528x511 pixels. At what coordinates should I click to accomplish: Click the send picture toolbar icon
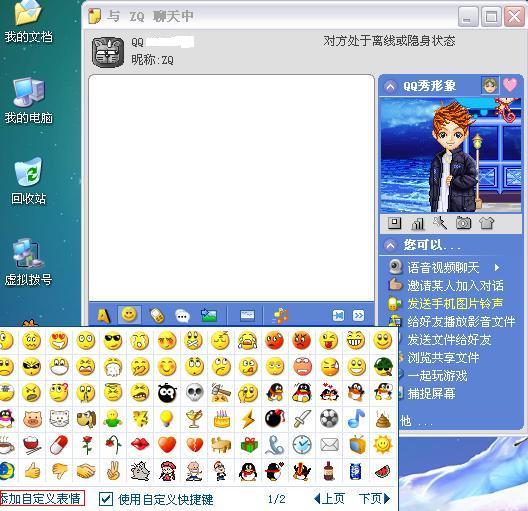click(209, 315)
